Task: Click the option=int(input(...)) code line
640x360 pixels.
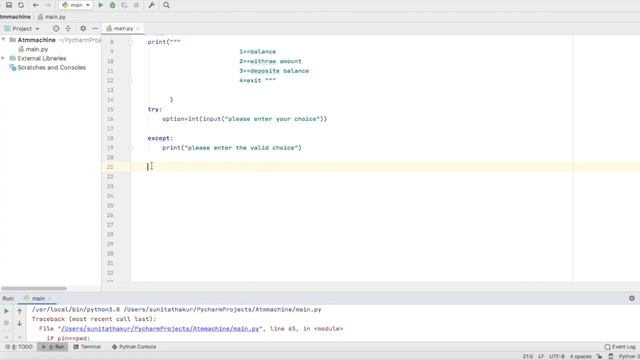Action: point(244,119)
